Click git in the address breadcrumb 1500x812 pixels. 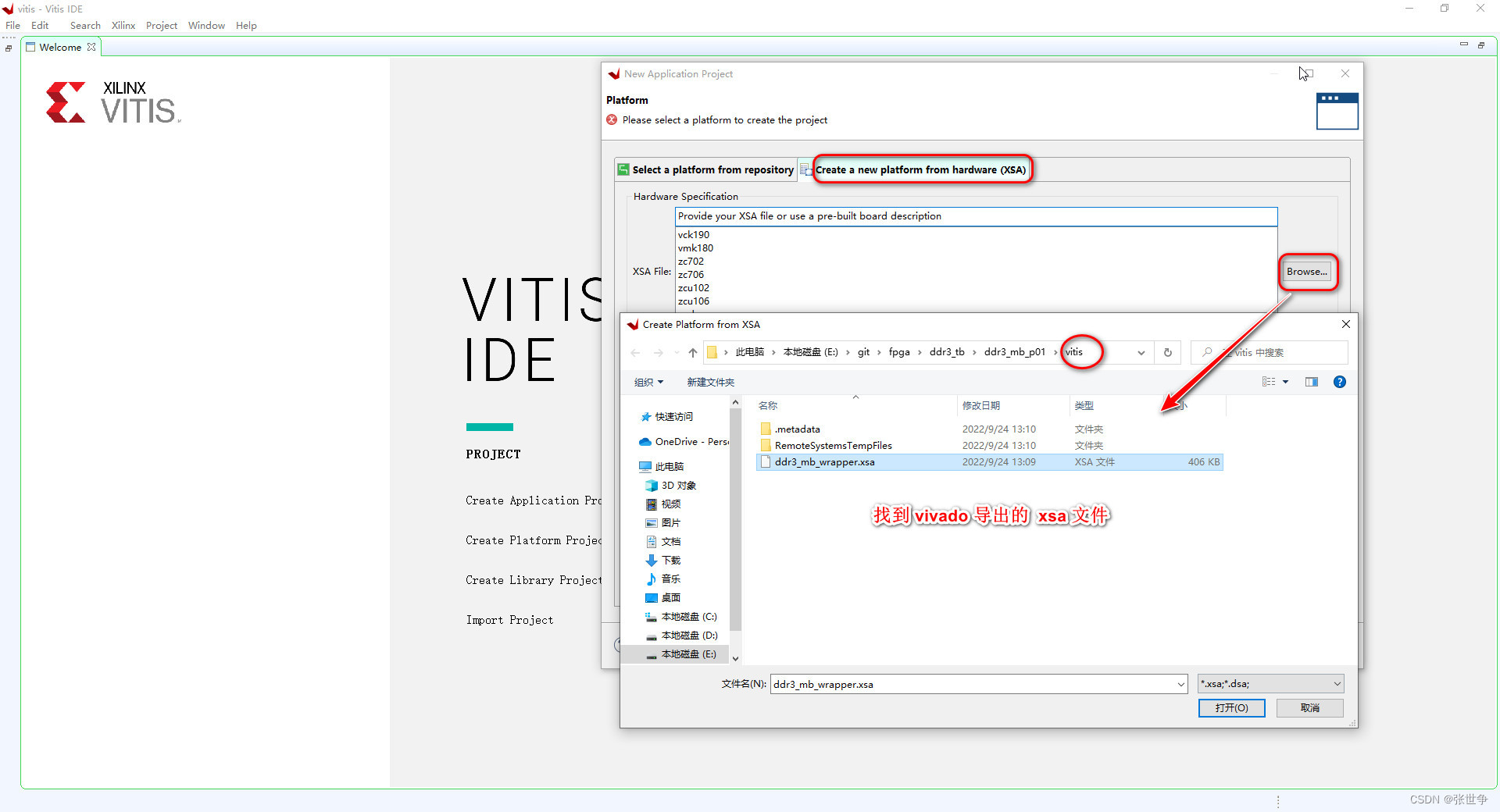[863, 353]
